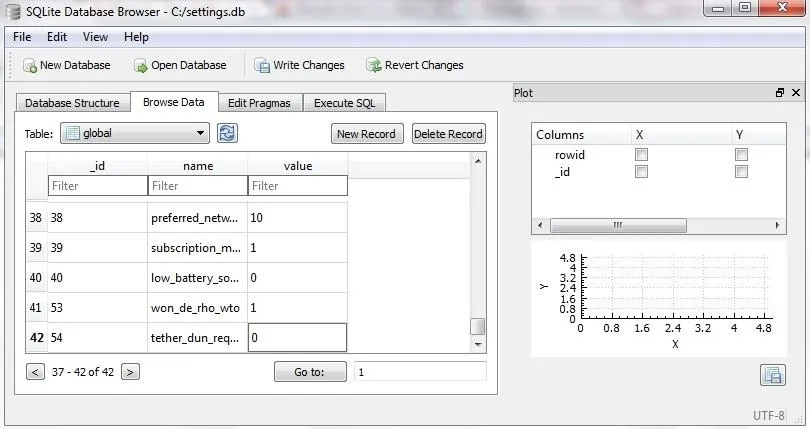This screenshot has height=429, width=810.
Task: Select the _id cell showing 53
Action: coord(98,308)
